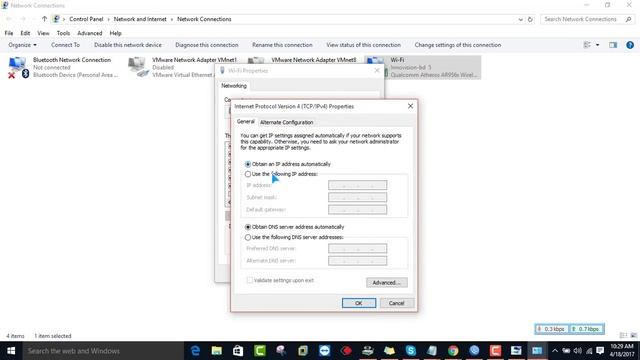Open Skype from the taskbar

coord(411,351)
